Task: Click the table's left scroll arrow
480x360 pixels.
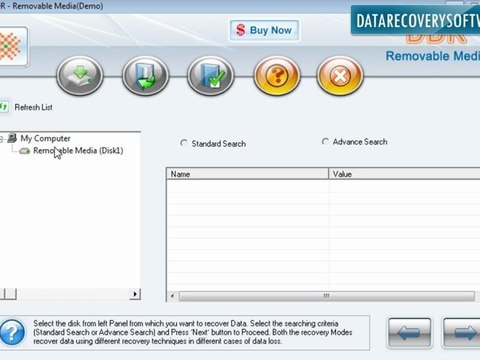Action: [172, 296]
